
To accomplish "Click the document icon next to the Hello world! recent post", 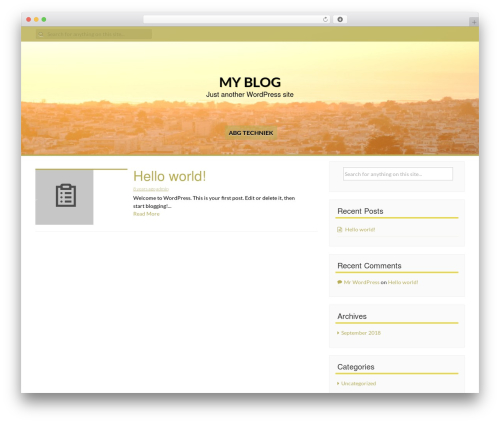I will [340, 230].
